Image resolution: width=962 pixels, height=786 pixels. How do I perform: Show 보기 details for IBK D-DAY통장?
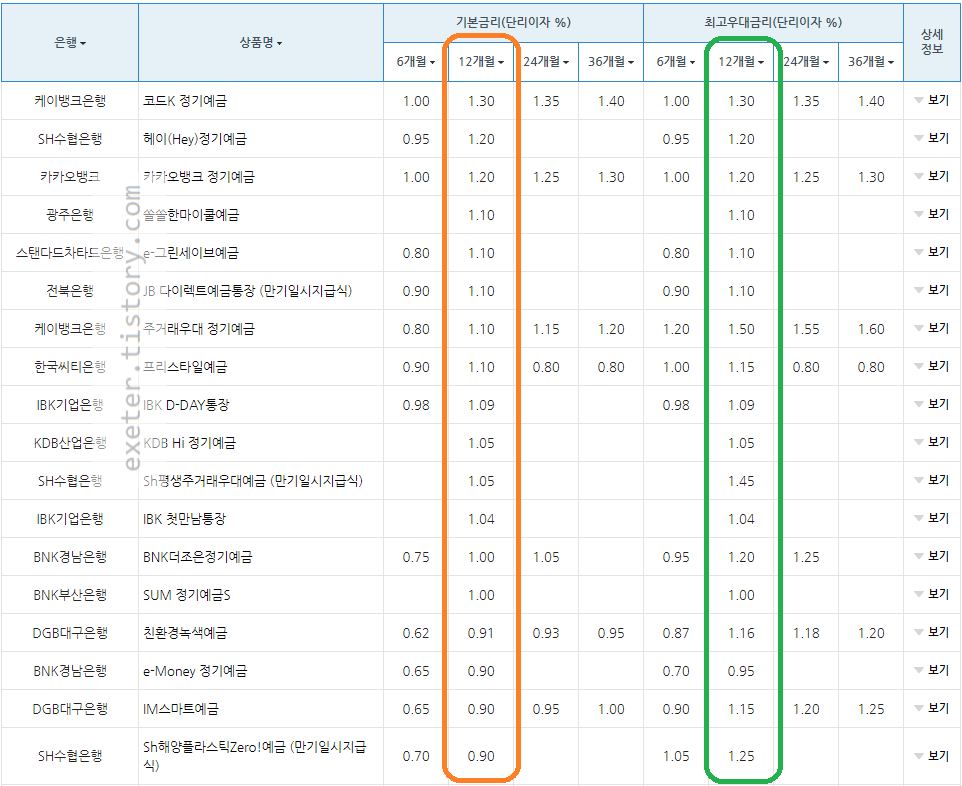click(x=932, y=404)
